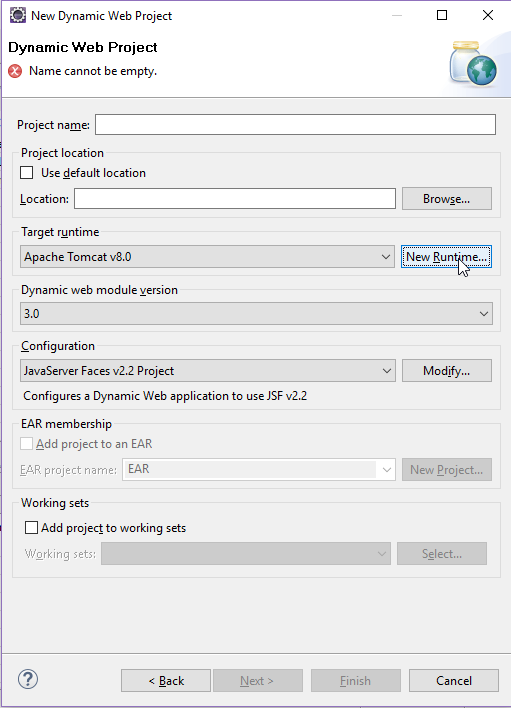Maximize the New Dynamic Web Project window
The height and width of the screenshot is (708, 511).
(x=442, y=15)
